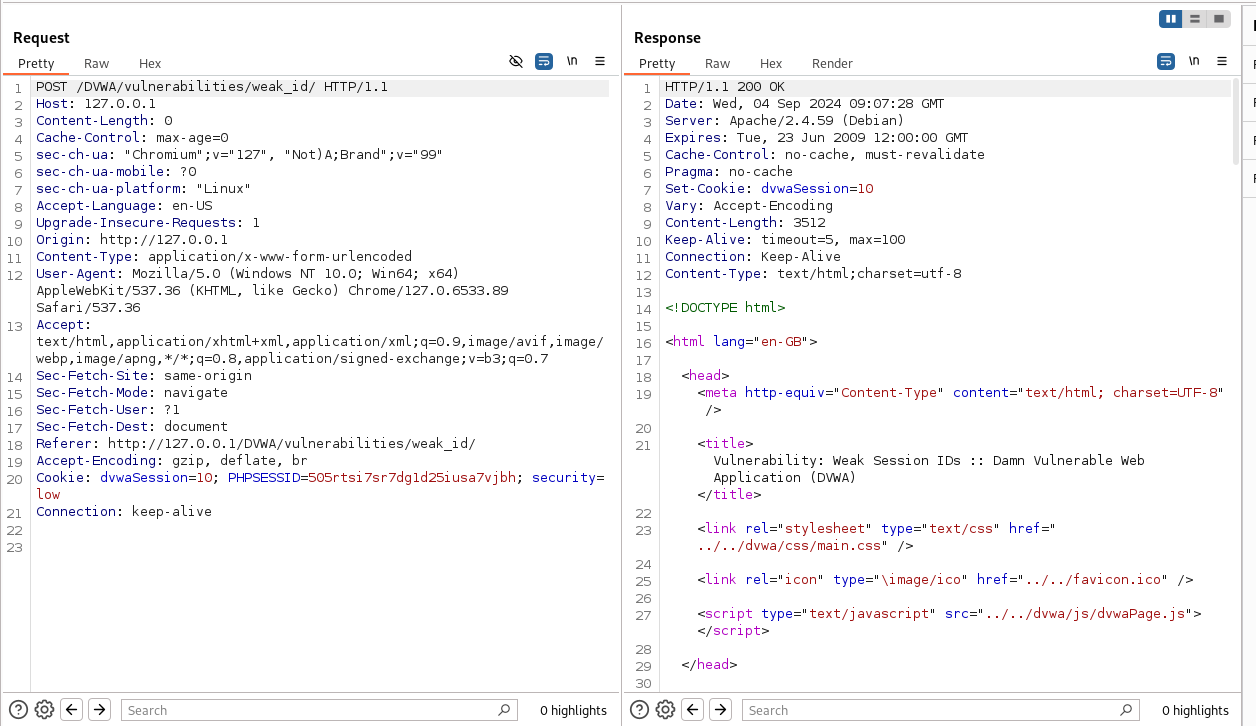The image size is (1256, 726).
Task: Click the 'Request' panel heading
Action: (41, 38)
